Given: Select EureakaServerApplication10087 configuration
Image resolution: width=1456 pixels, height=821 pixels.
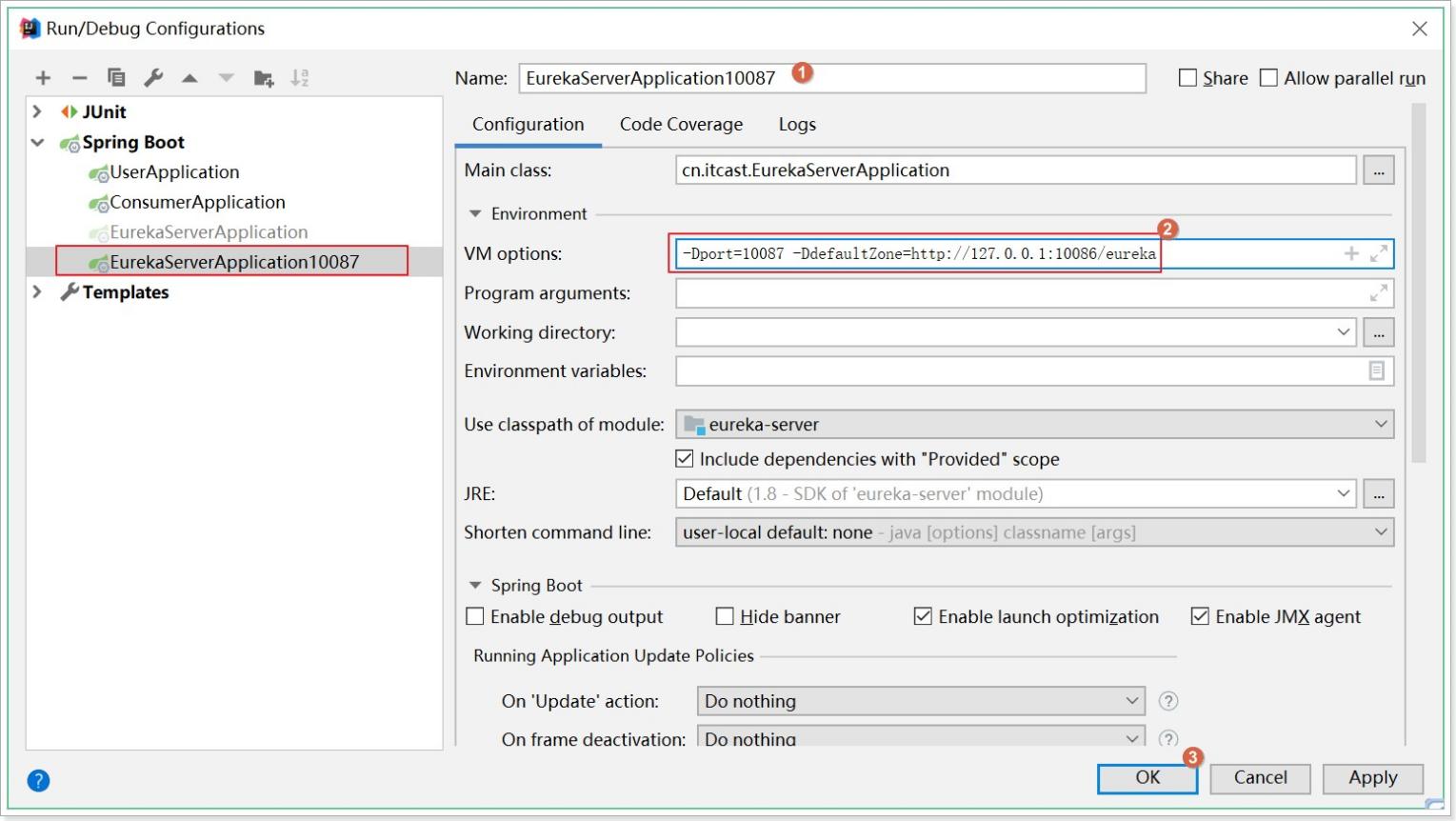Looking at the screenshot, I should click(x=234, y=262).
